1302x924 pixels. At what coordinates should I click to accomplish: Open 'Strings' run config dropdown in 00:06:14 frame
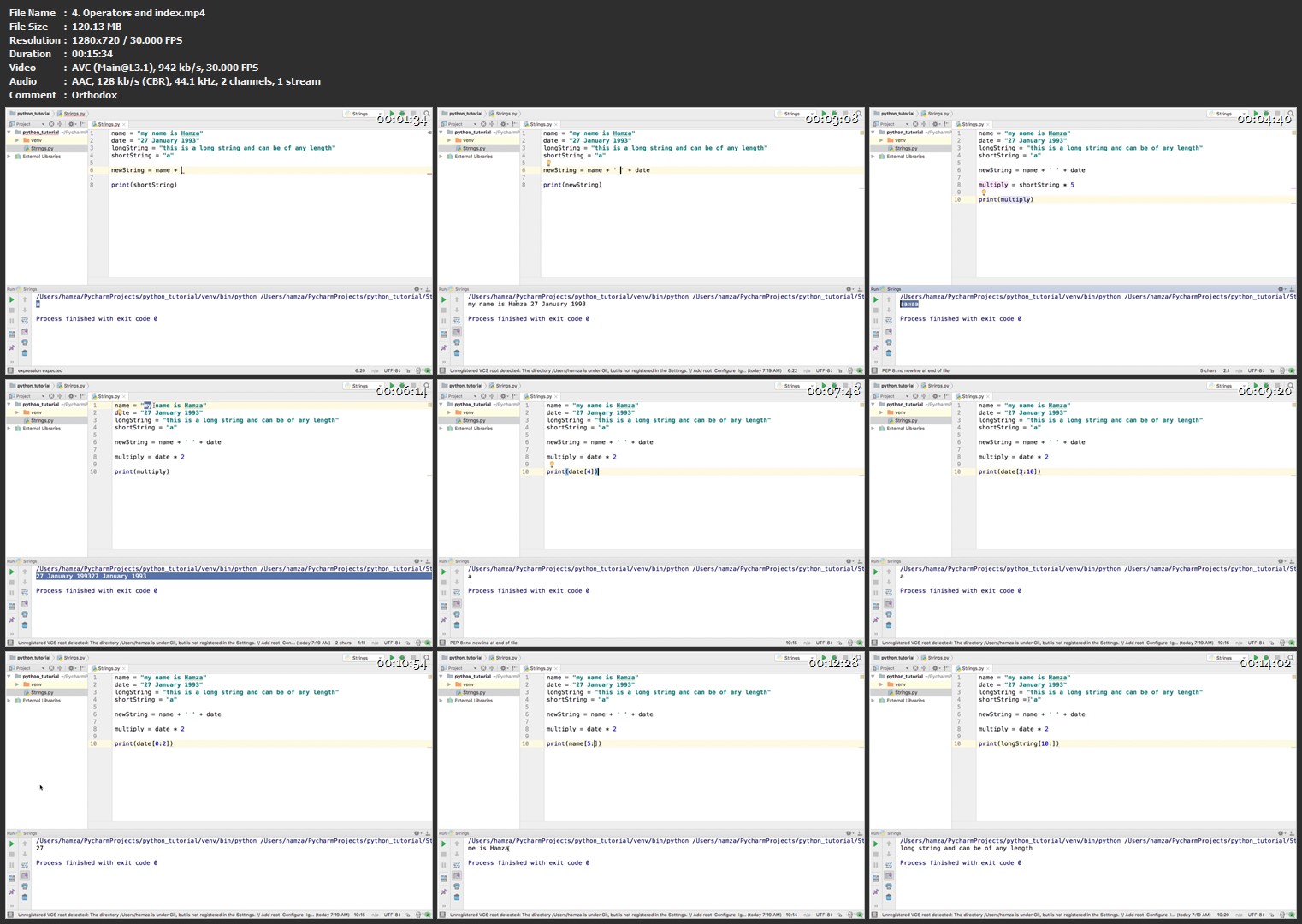point(363,386)
